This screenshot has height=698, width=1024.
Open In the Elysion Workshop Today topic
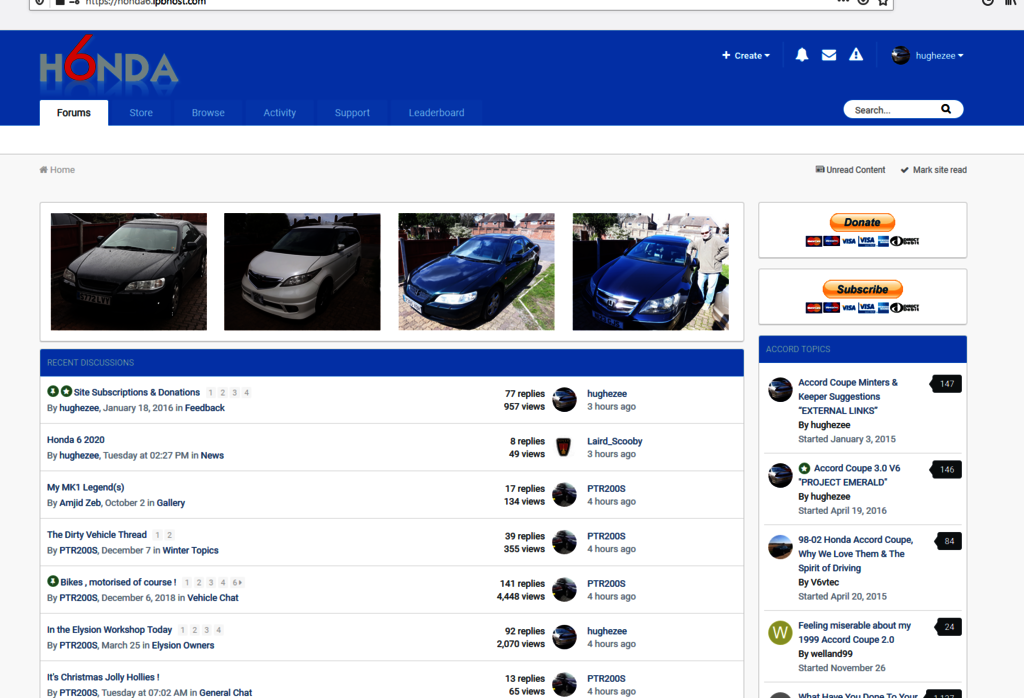click(109, 629)
